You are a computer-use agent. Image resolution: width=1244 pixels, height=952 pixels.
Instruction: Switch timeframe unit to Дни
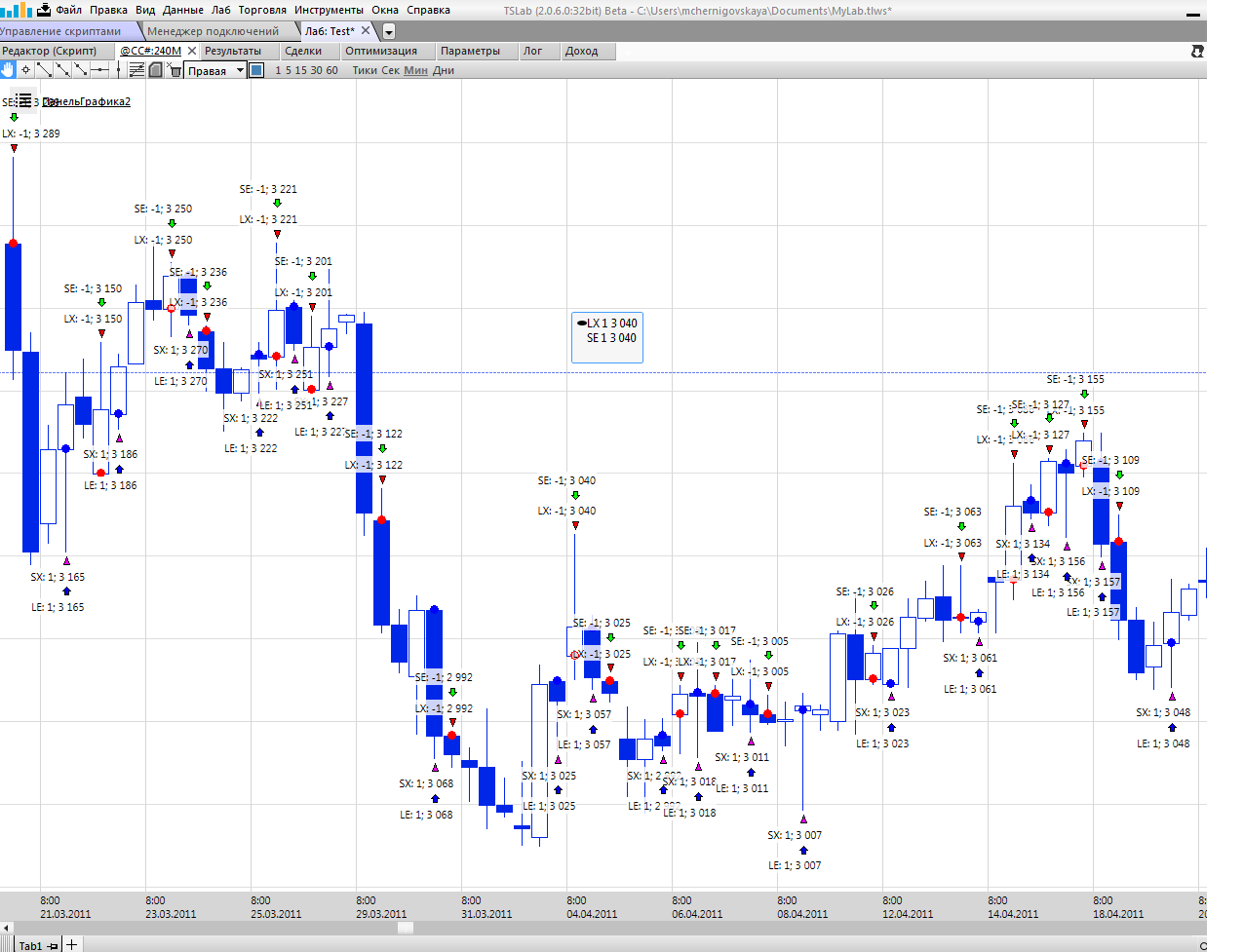pos(444,70)
